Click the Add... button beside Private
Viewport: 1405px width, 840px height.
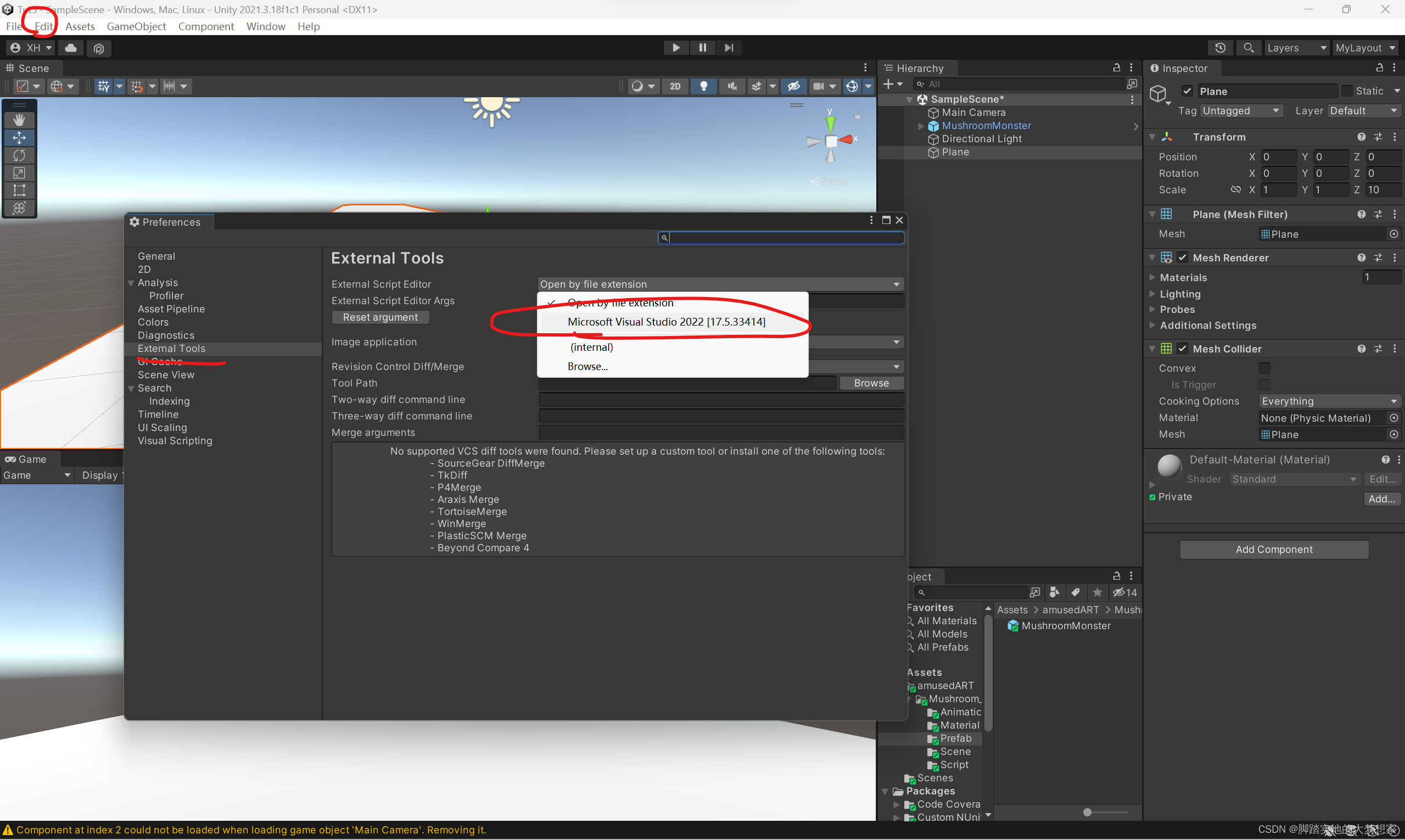click(1382, 499)
